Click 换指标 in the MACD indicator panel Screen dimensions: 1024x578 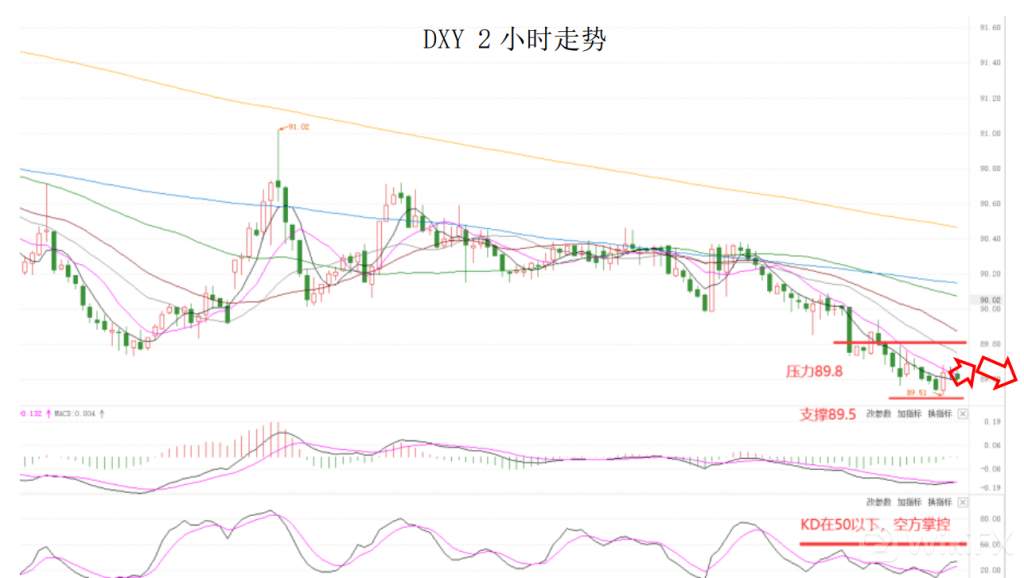(x=940, y=414)
